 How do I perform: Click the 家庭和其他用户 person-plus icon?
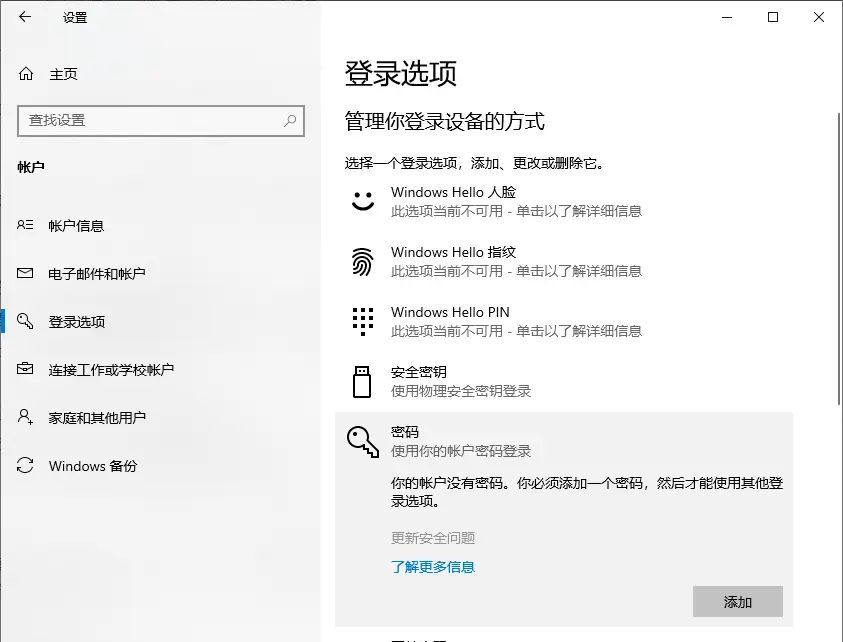25,417
